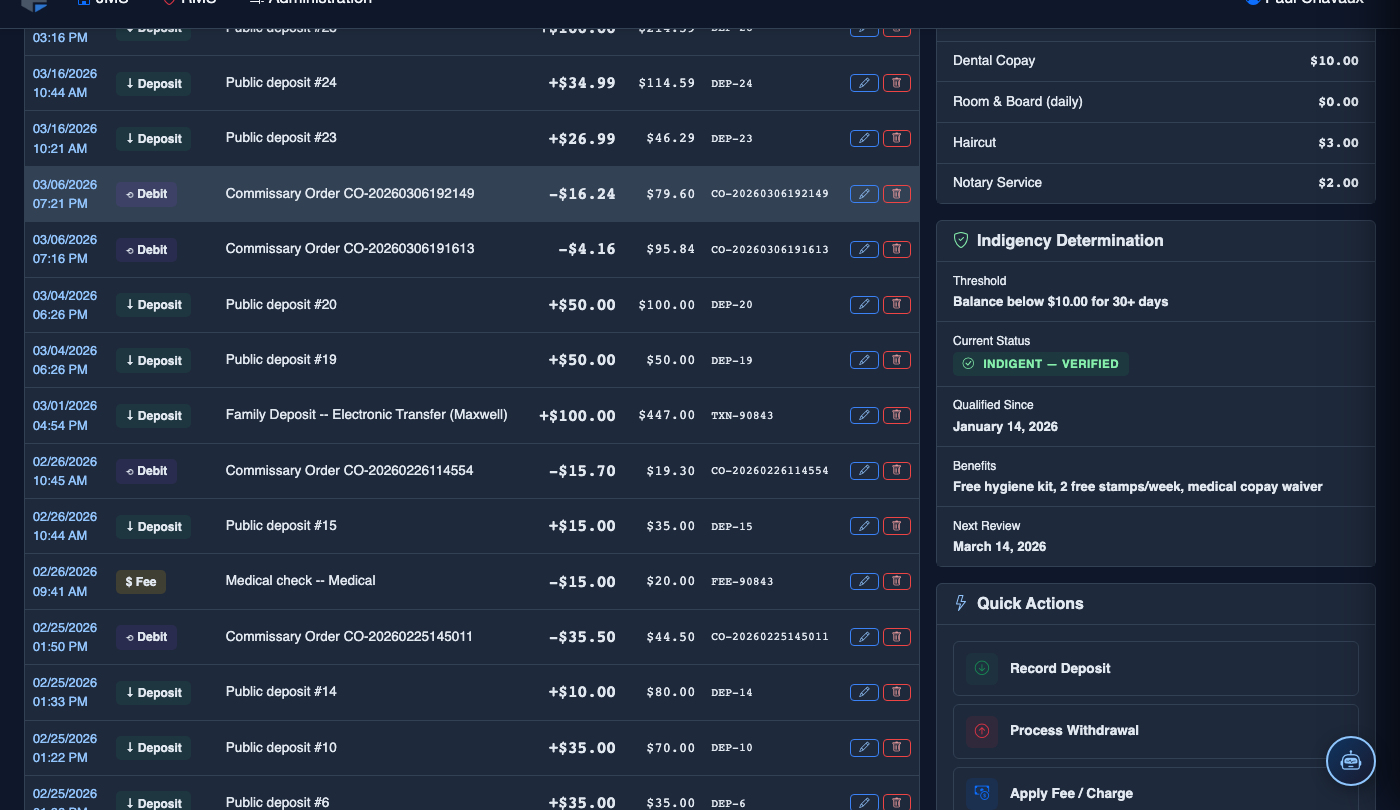Viewport: 1400px width, 810px height.
Task: Open the Administration menu in top bar
Action: pos(310,3)
